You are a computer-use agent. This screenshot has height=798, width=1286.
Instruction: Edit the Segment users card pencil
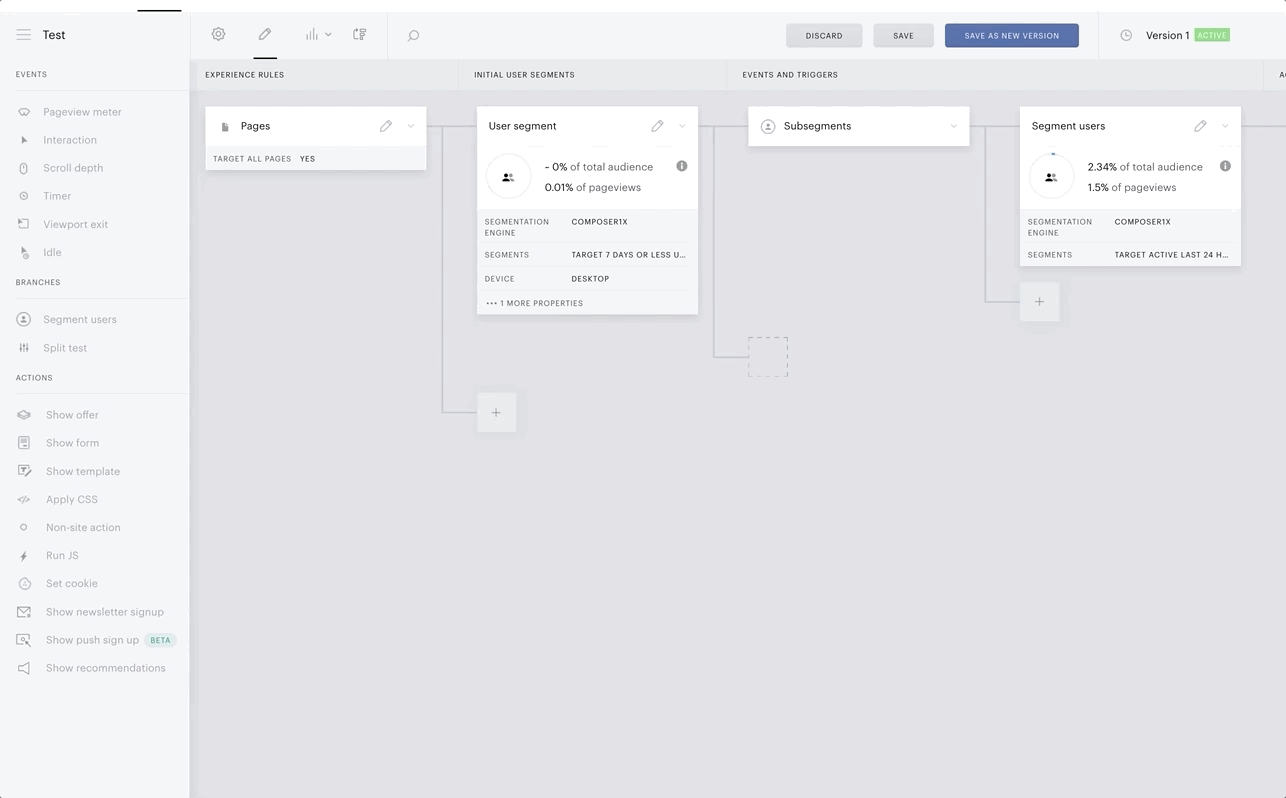tap(1200, 126)
